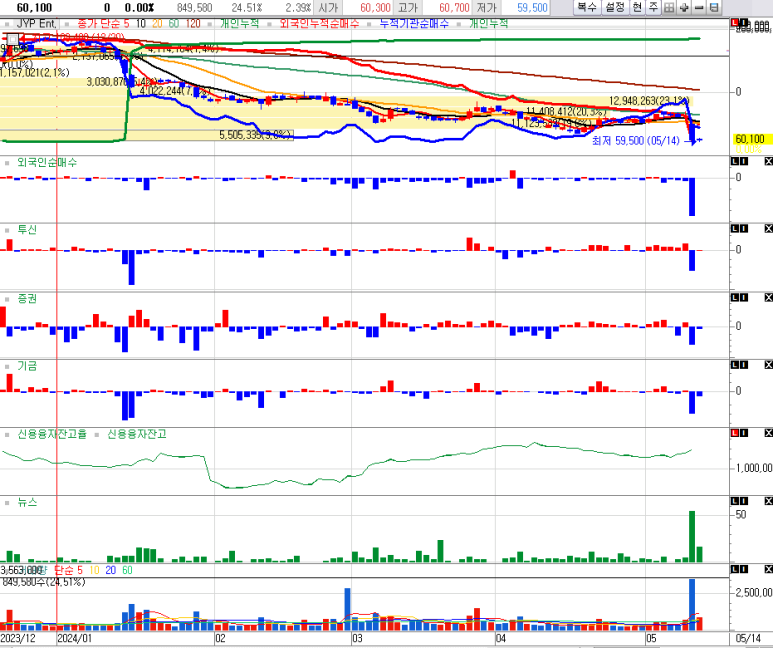This screenshot has width=773, height=648.
Task: Click the 뉴스 panel title
Action: point(27,503)
